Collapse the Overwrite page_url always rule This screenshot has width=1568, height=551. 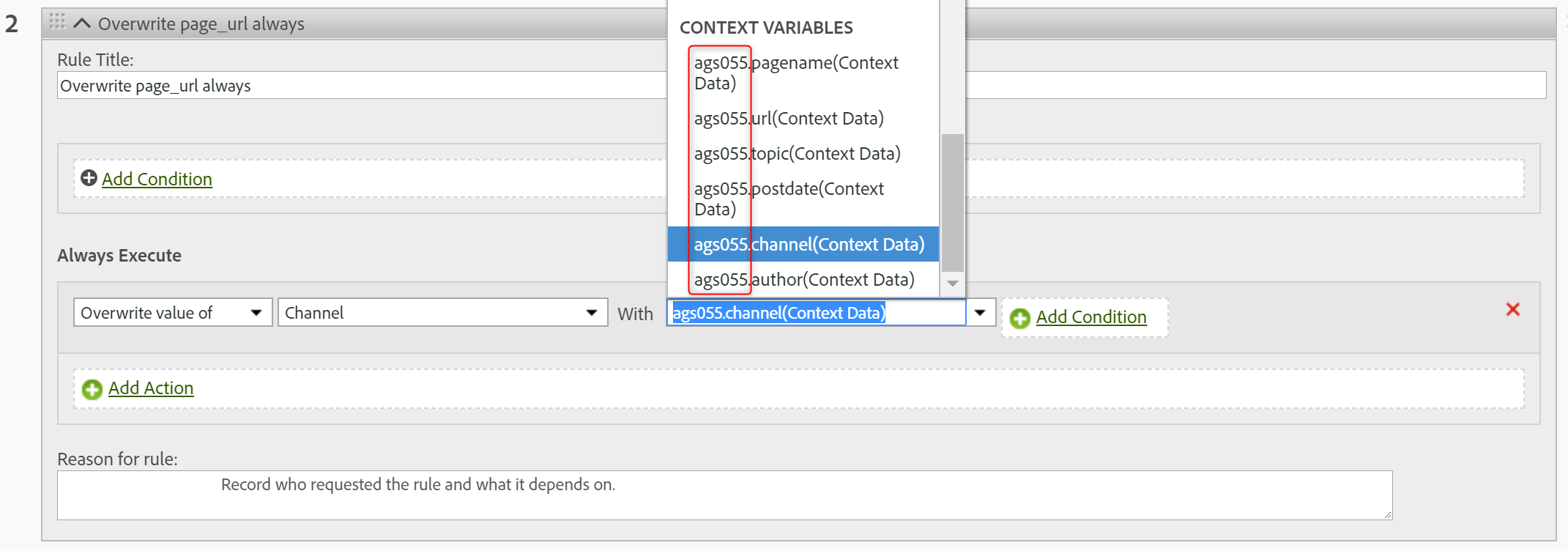(x=82, y=23)
